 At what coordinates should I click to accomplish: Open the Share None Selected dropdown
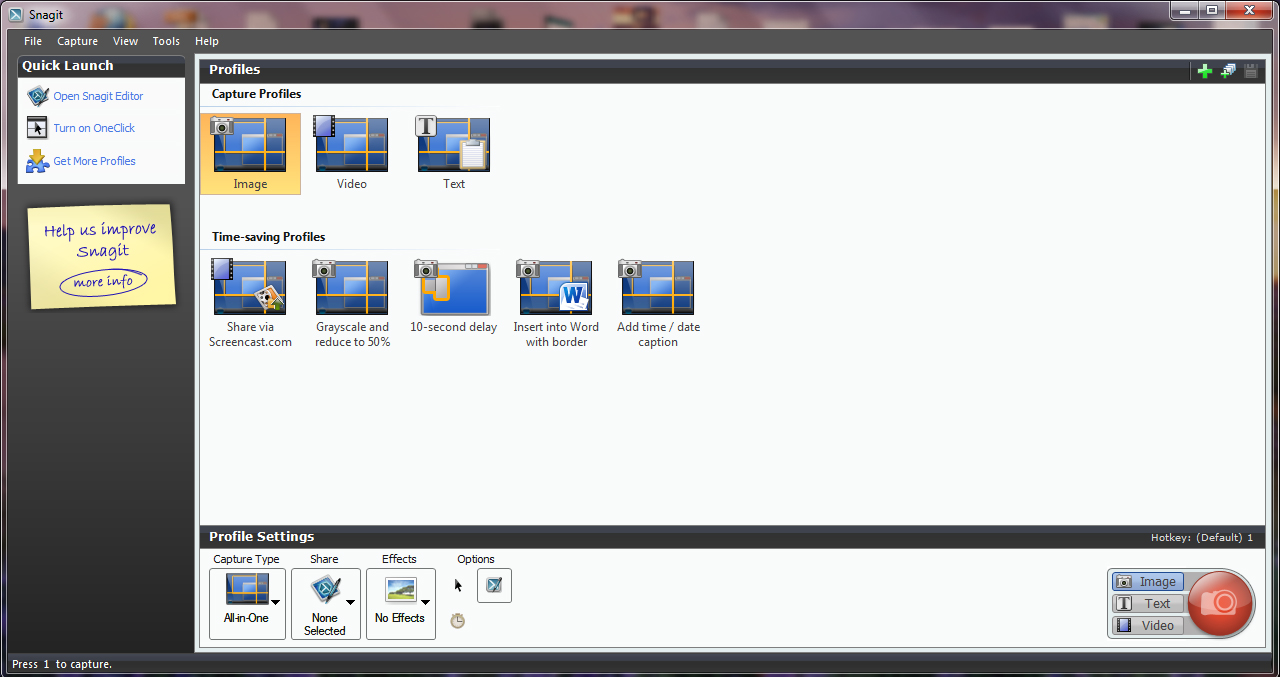(x=325, y=604)
